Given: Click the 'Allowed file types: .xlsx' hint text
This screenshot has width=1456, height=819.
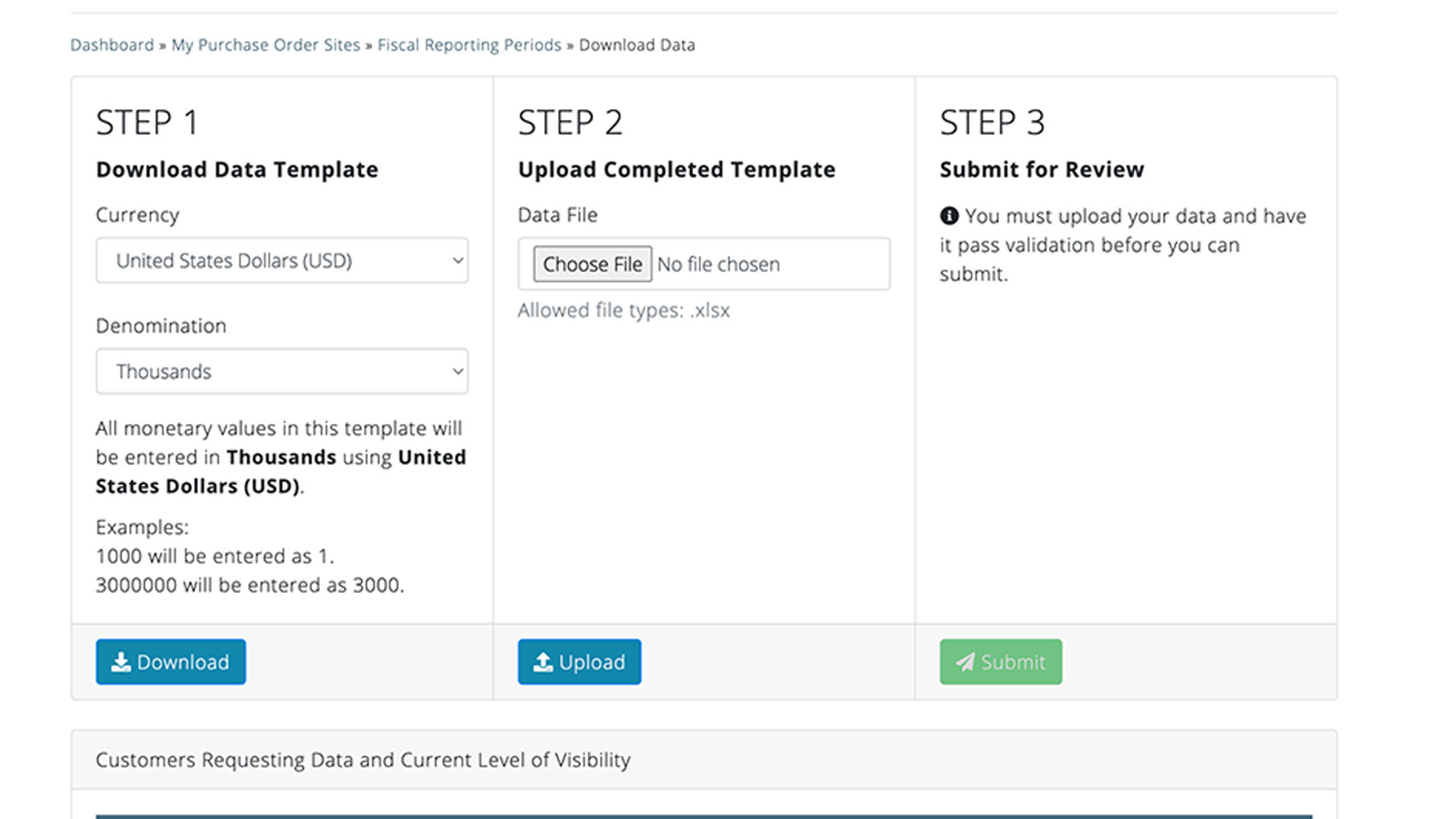Looking at the screenshot, I should click(x=623, y=311).
